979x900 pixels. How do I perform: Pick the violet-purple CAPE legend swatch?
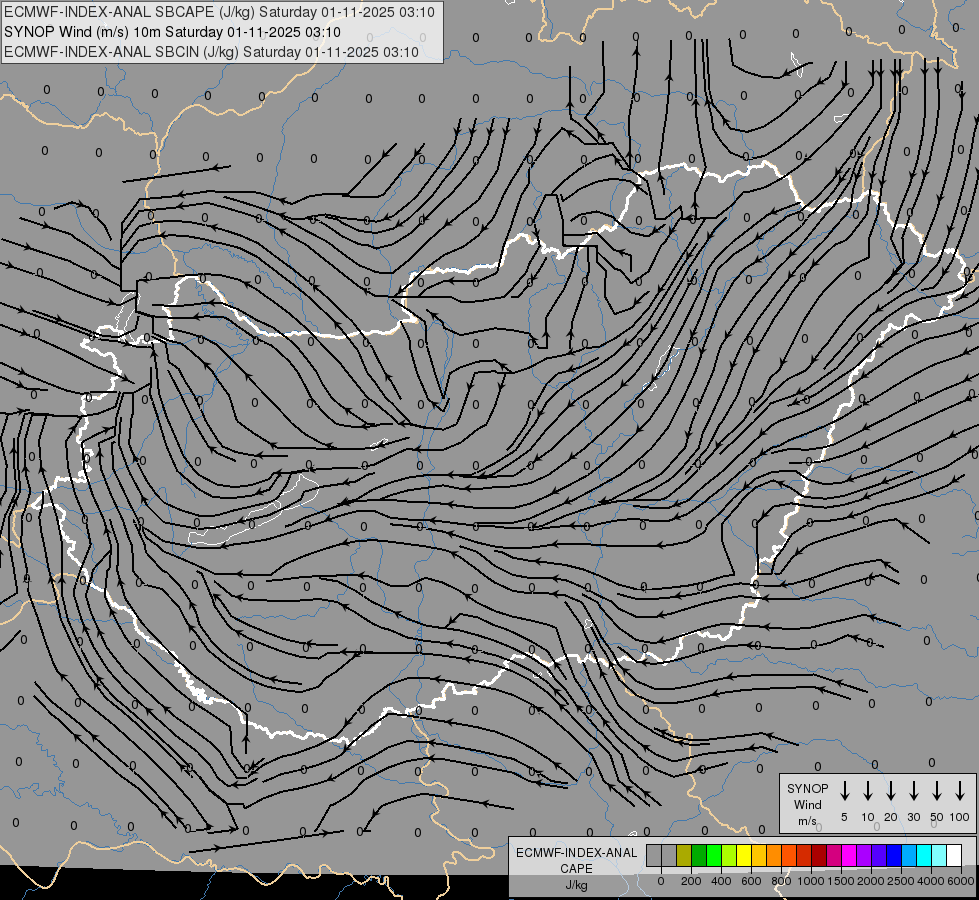tap(863, 856)
